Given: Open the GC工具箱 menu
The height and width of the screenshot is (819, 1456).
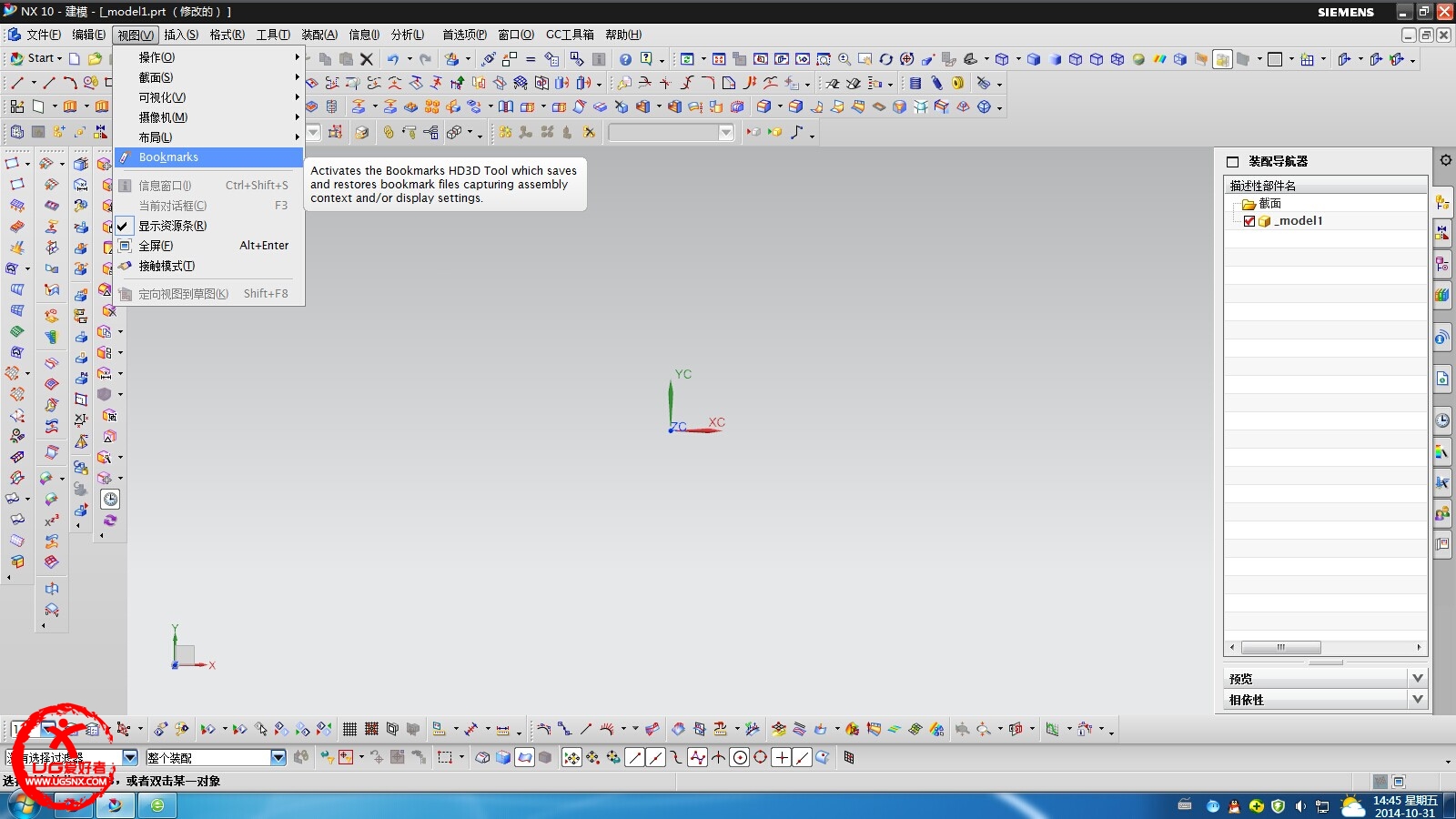Looking at the screenshot, I should pos(570,35).
